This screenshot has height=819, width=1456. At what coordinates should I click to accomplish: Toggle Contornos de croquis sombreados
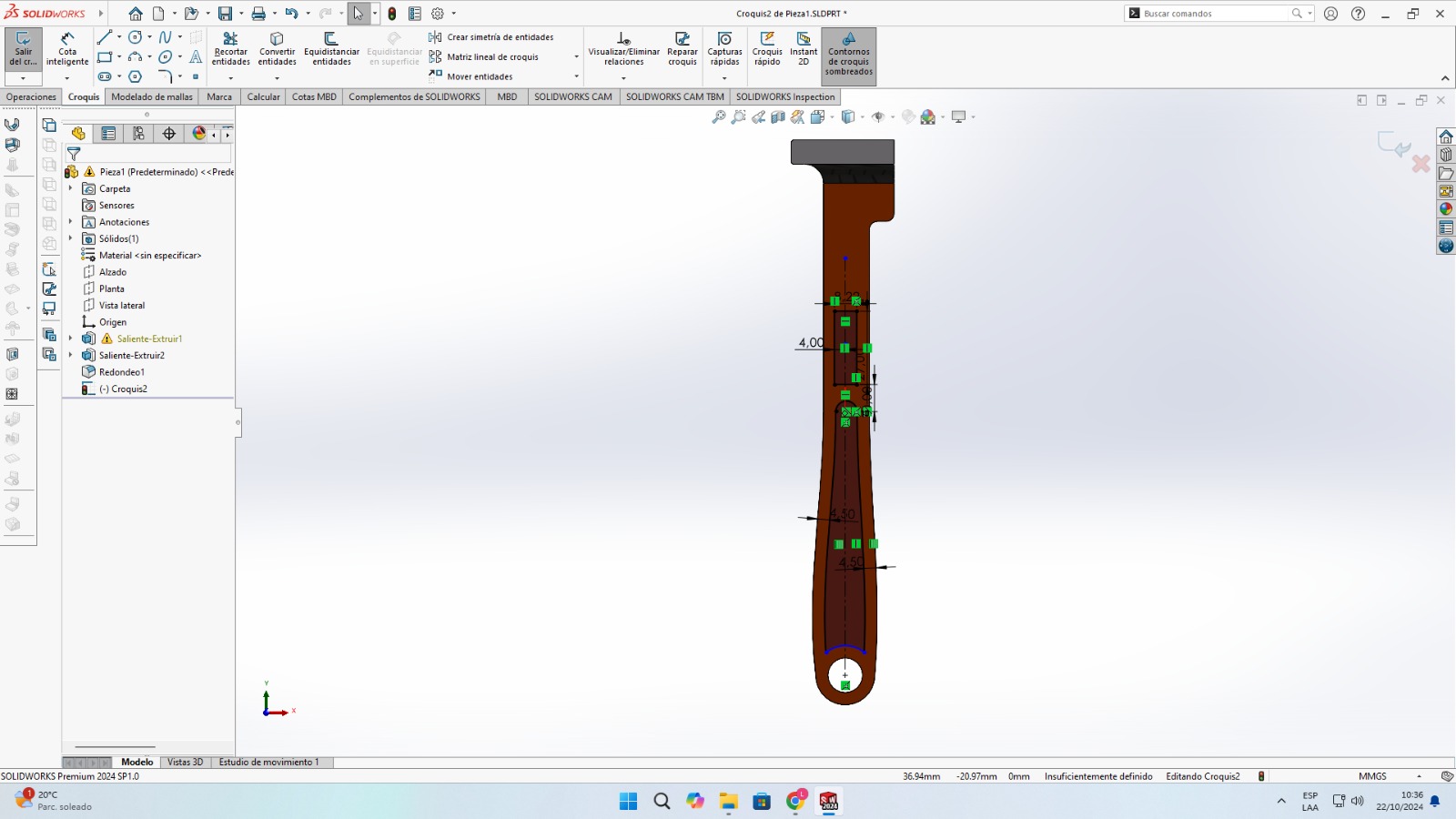848,56
